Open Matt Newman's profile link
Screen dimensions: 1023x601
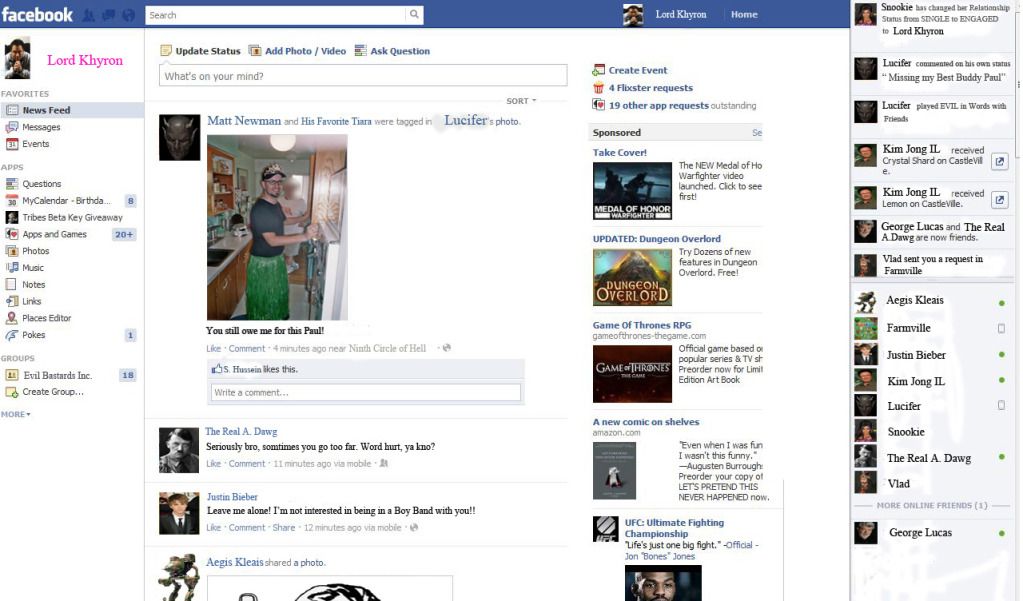[x=244, y=121]
